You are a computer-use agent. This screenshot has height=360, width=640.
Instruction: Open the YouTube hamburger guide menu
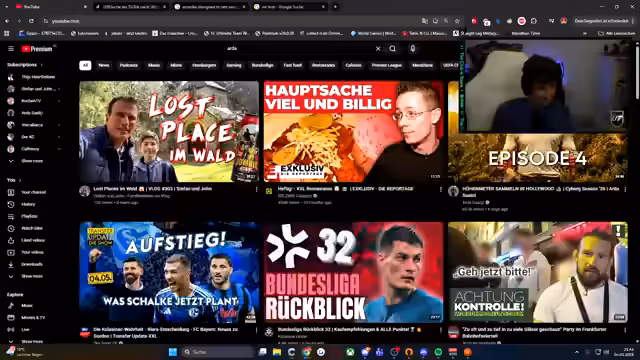[11, 49]
